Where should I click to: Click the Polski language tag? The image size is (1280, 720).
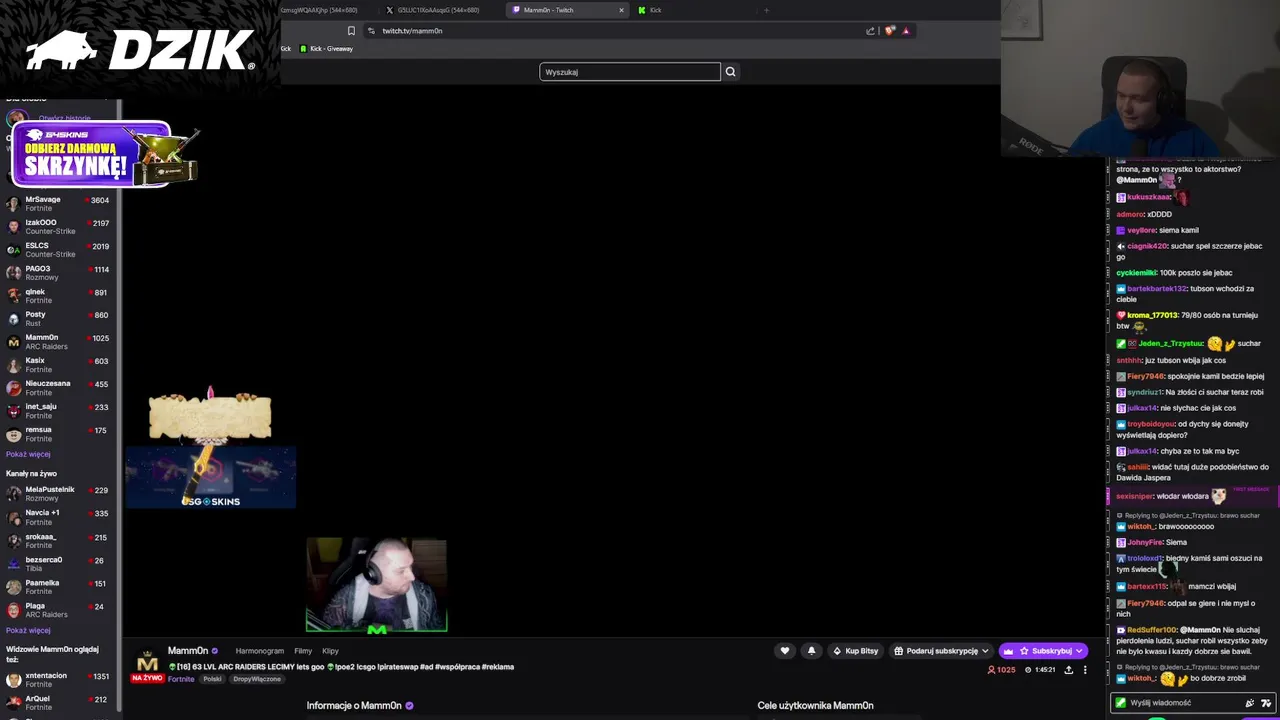pos(212,679)
